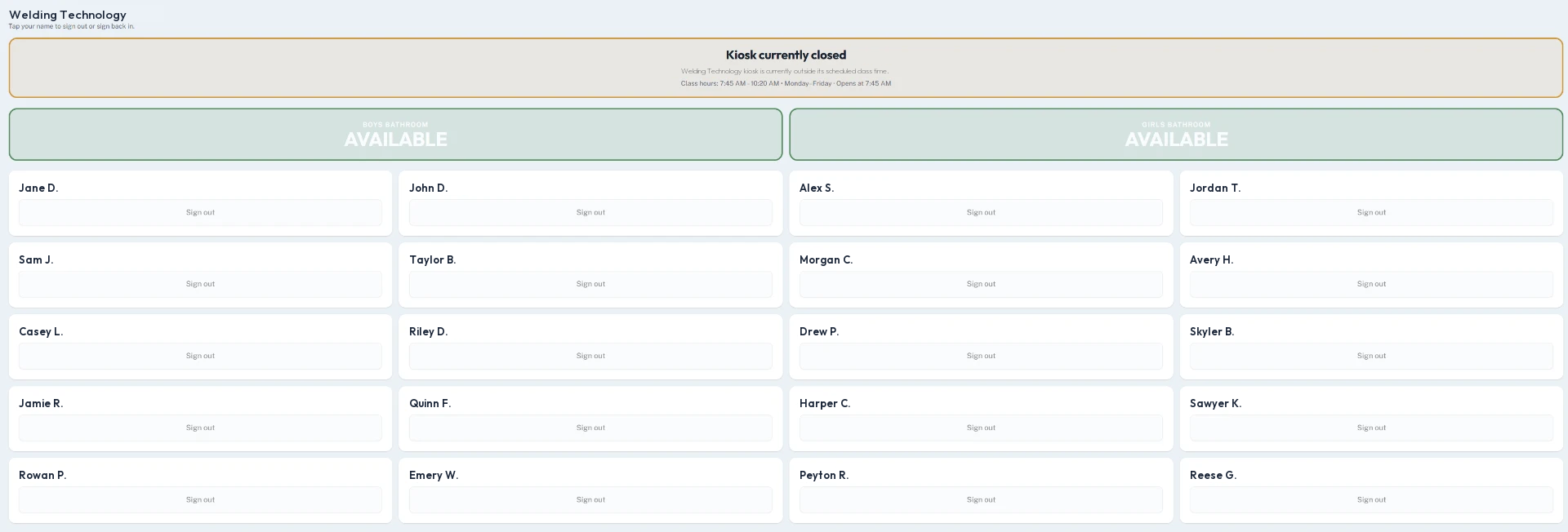The image size is (1568, 532).
Task: Sign out Jordan T.
Action: (1371, 212)
